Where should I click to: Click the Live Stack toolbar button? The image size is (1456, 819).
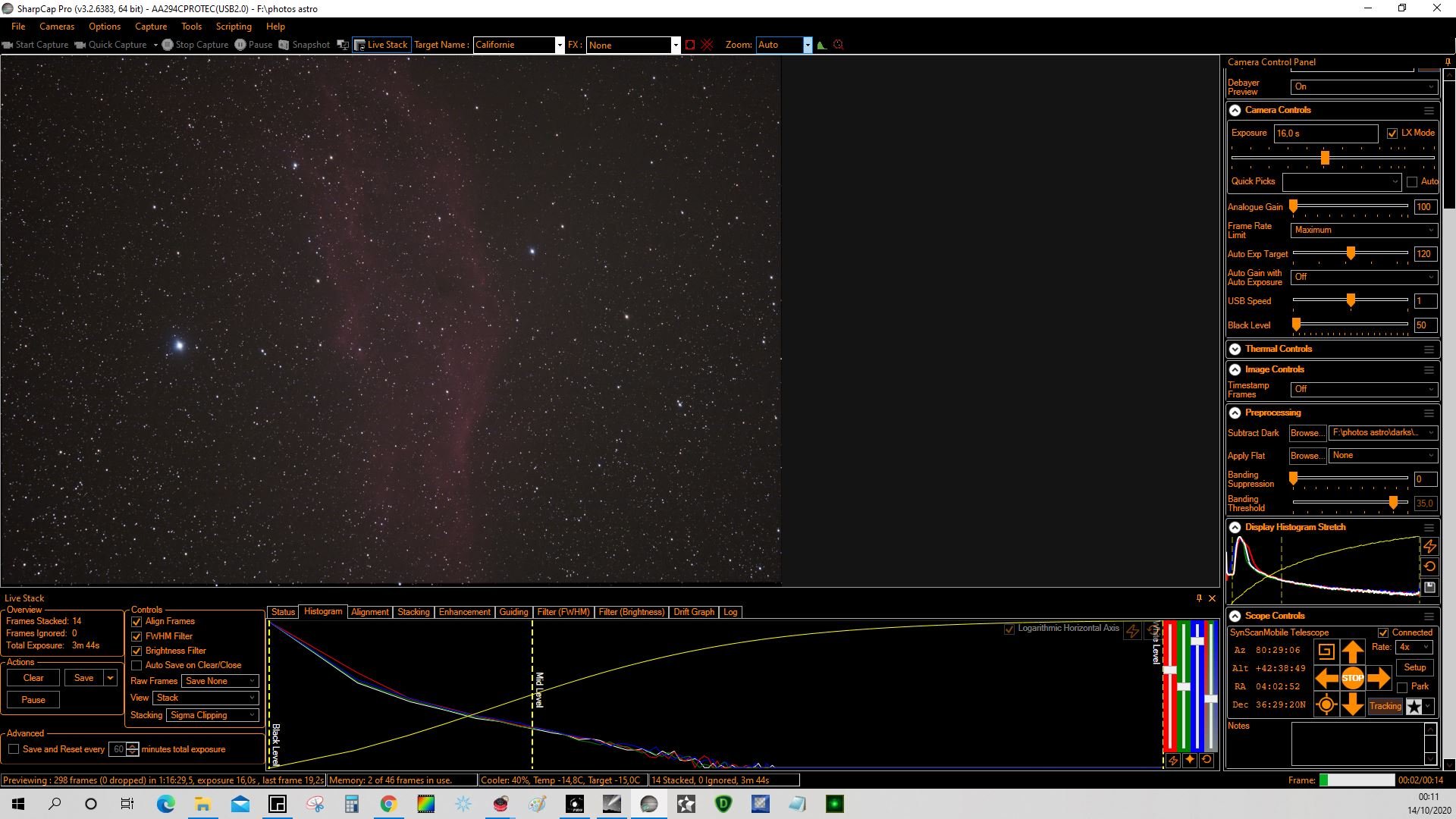(x=381, y=45)
